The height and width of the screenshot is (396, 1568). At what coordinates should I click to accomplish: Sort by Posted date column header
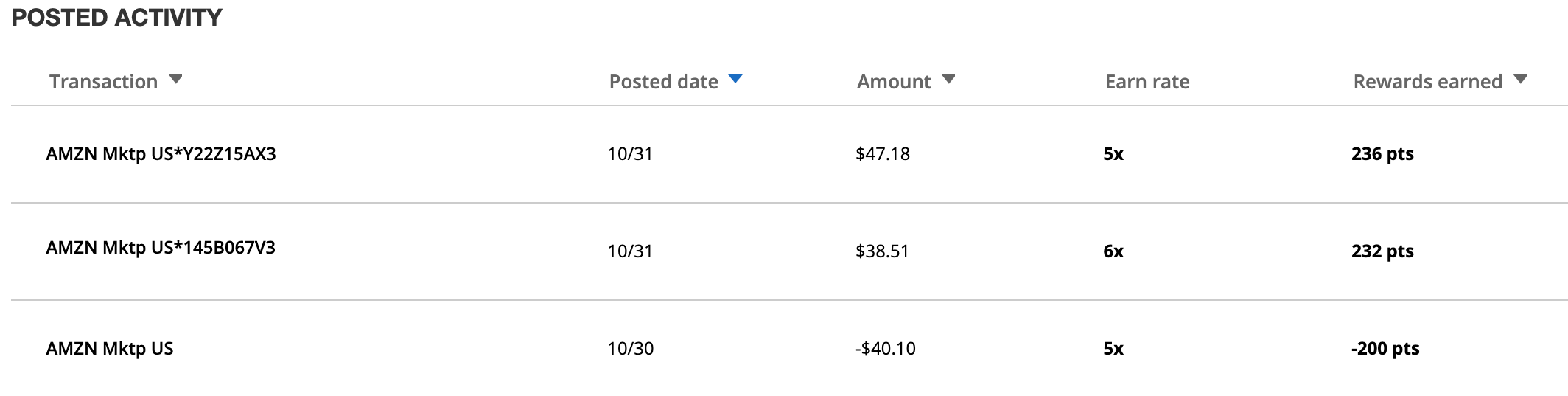663,82
